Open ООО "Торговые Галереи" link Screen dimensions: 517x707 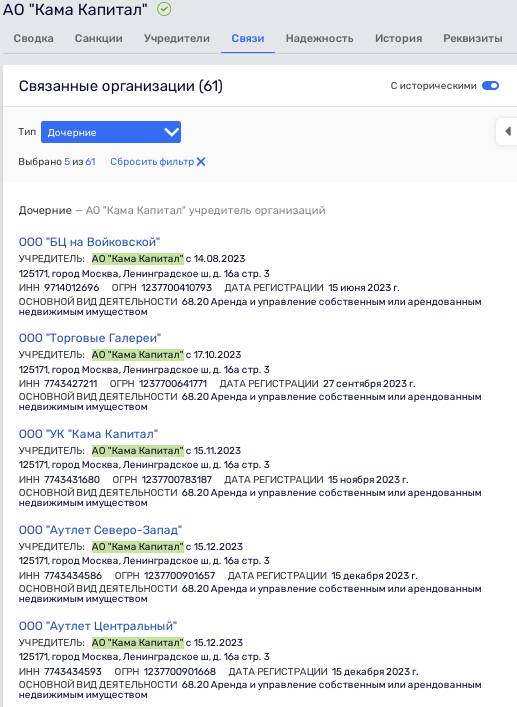[90, 338]
